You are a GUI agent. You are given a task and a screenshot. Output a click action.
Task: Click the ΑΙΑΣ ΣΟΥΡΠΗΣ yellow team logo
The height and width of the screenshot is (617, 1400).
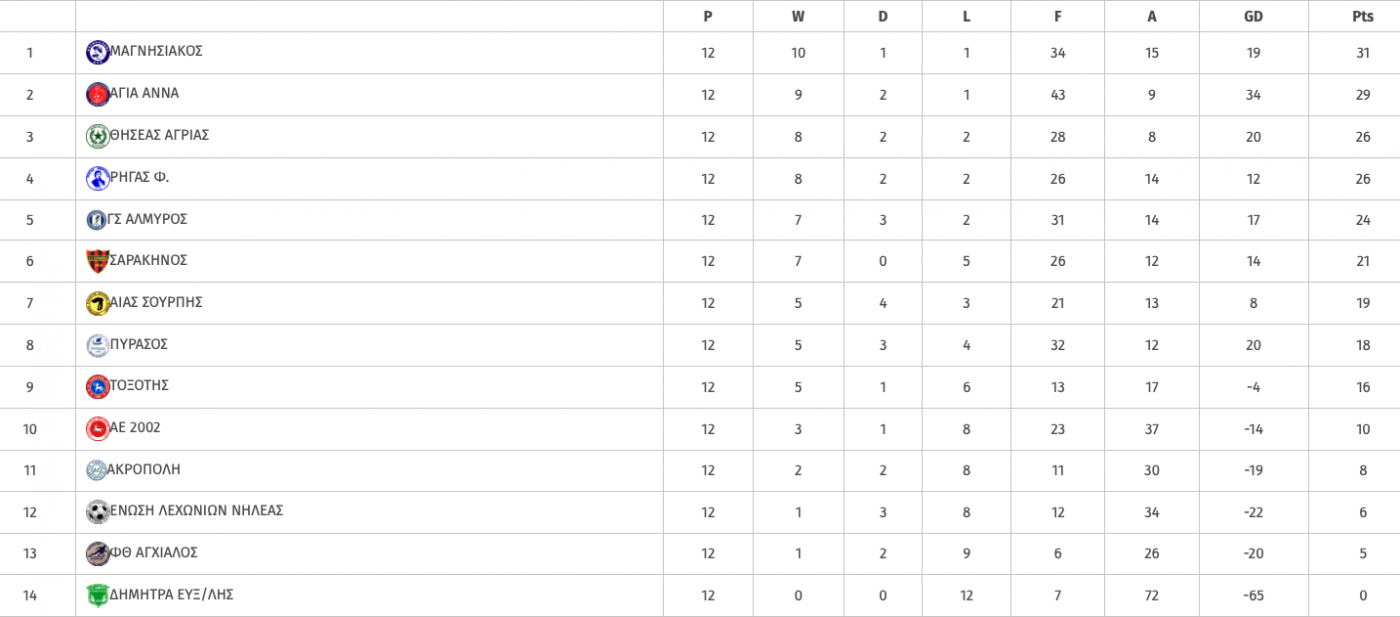tap(98, 303)
